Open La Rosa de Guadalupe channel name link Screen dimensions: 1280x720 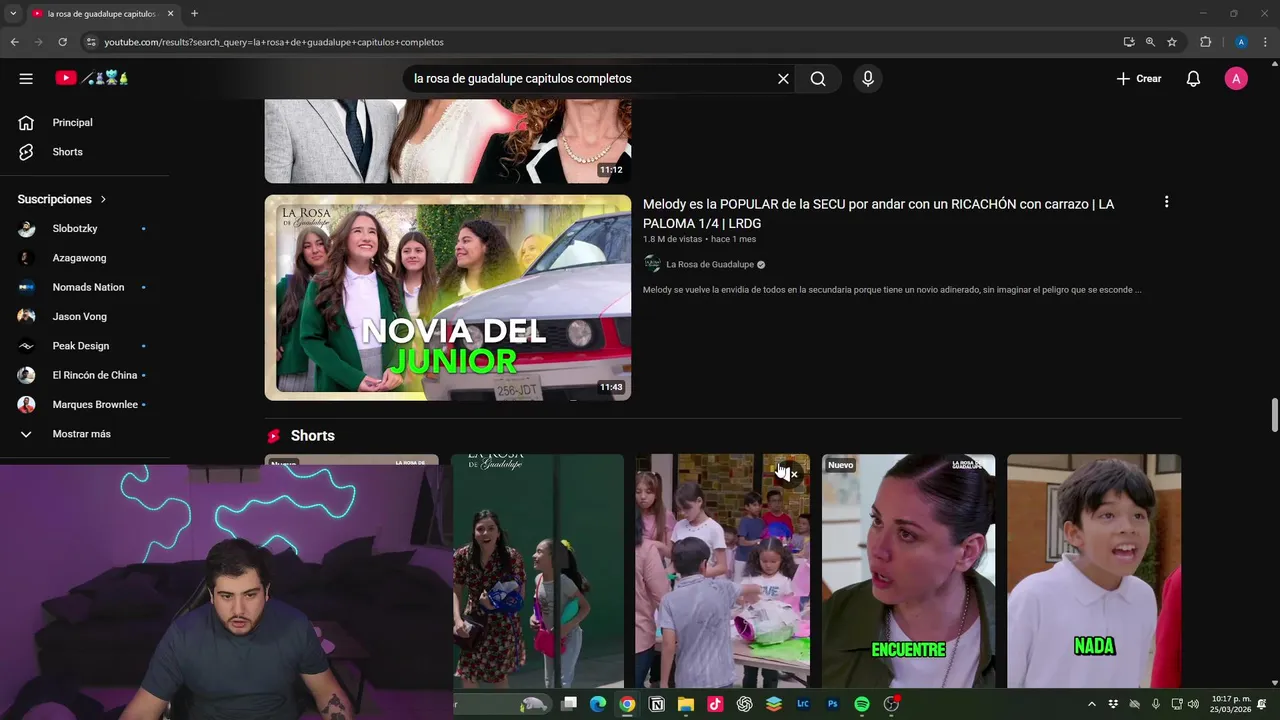tap(710, 265)
